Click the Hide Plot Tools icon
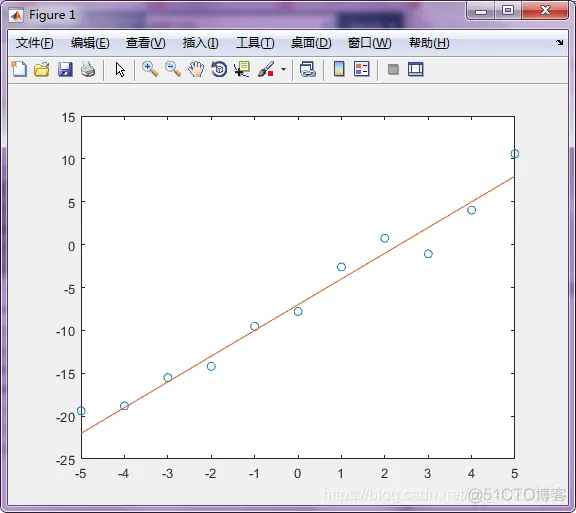This screenshot has width=576, height=513. (393, 69)
